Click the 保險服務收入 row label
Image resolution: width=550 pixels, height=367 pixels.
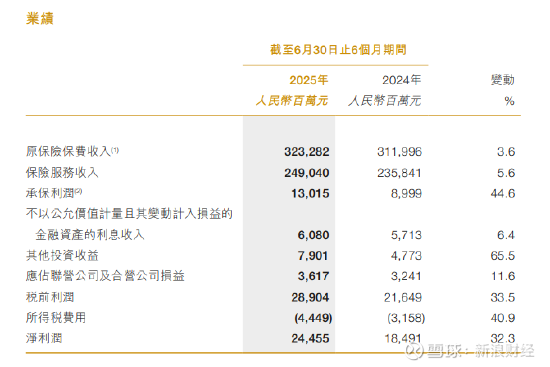coord(62,172)
